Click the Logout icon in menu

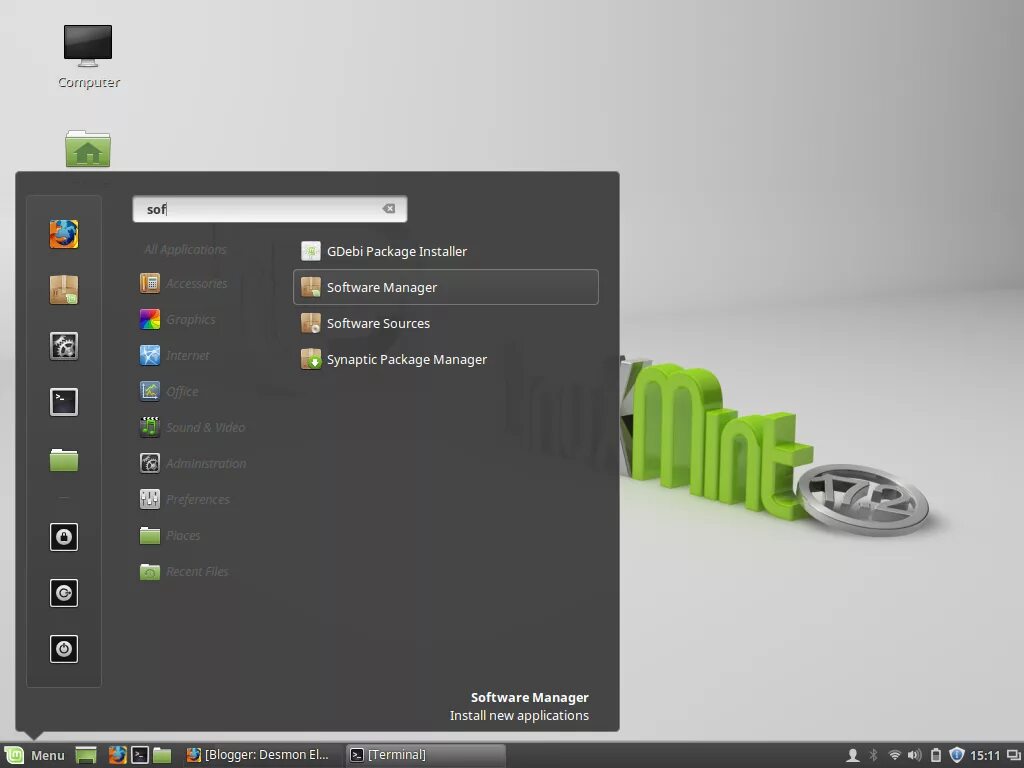coord(64,593)
